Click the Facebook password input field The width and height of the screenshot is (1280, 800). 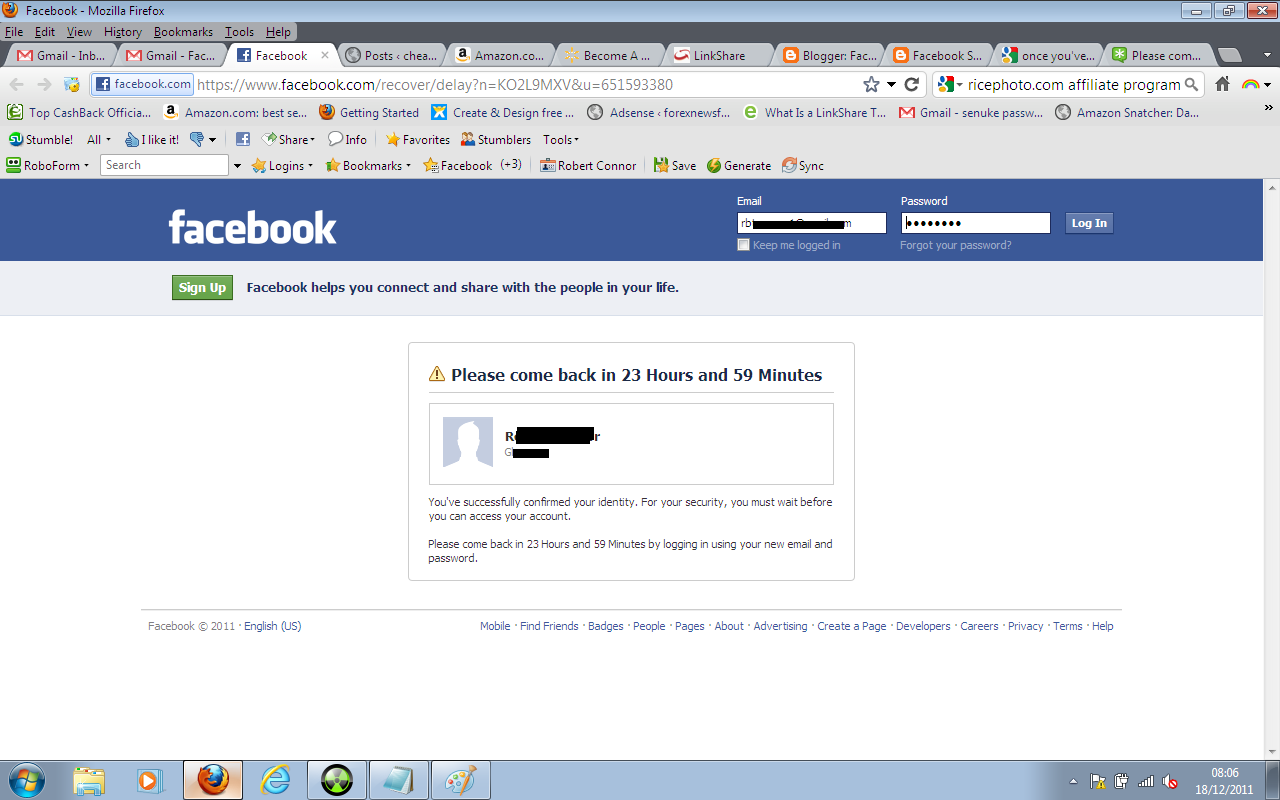pyautogui.click(x=976, y=223)
